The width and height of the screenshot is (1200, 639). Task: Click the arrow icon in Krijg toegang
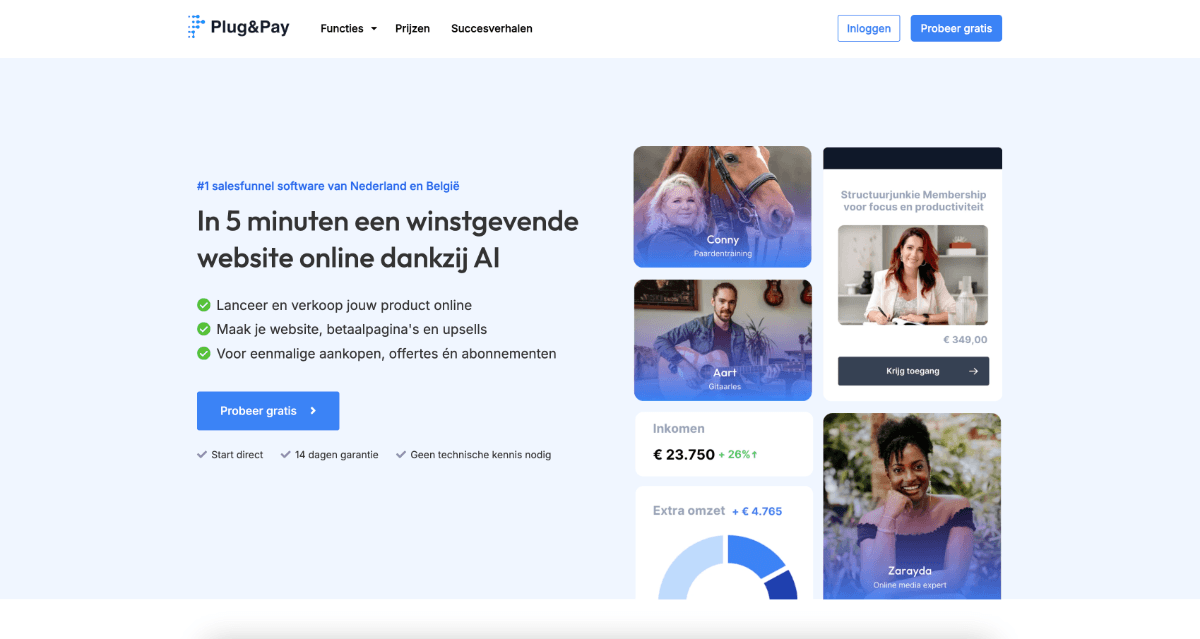(x=973, y=371)
